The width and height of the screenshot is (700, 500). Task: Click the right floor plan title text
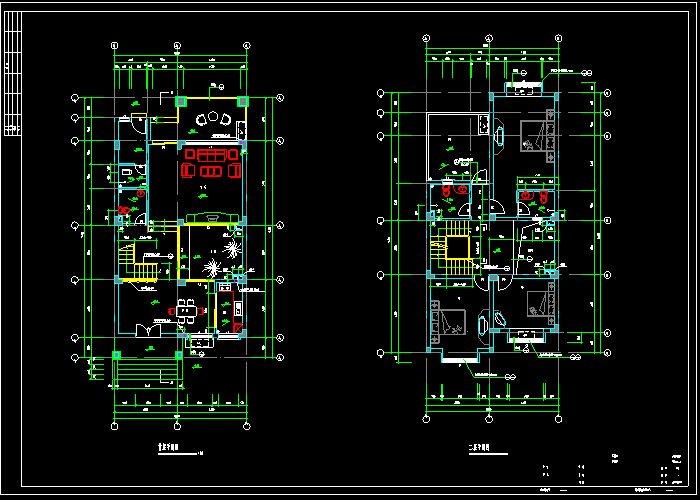click(x=483, y=449)
